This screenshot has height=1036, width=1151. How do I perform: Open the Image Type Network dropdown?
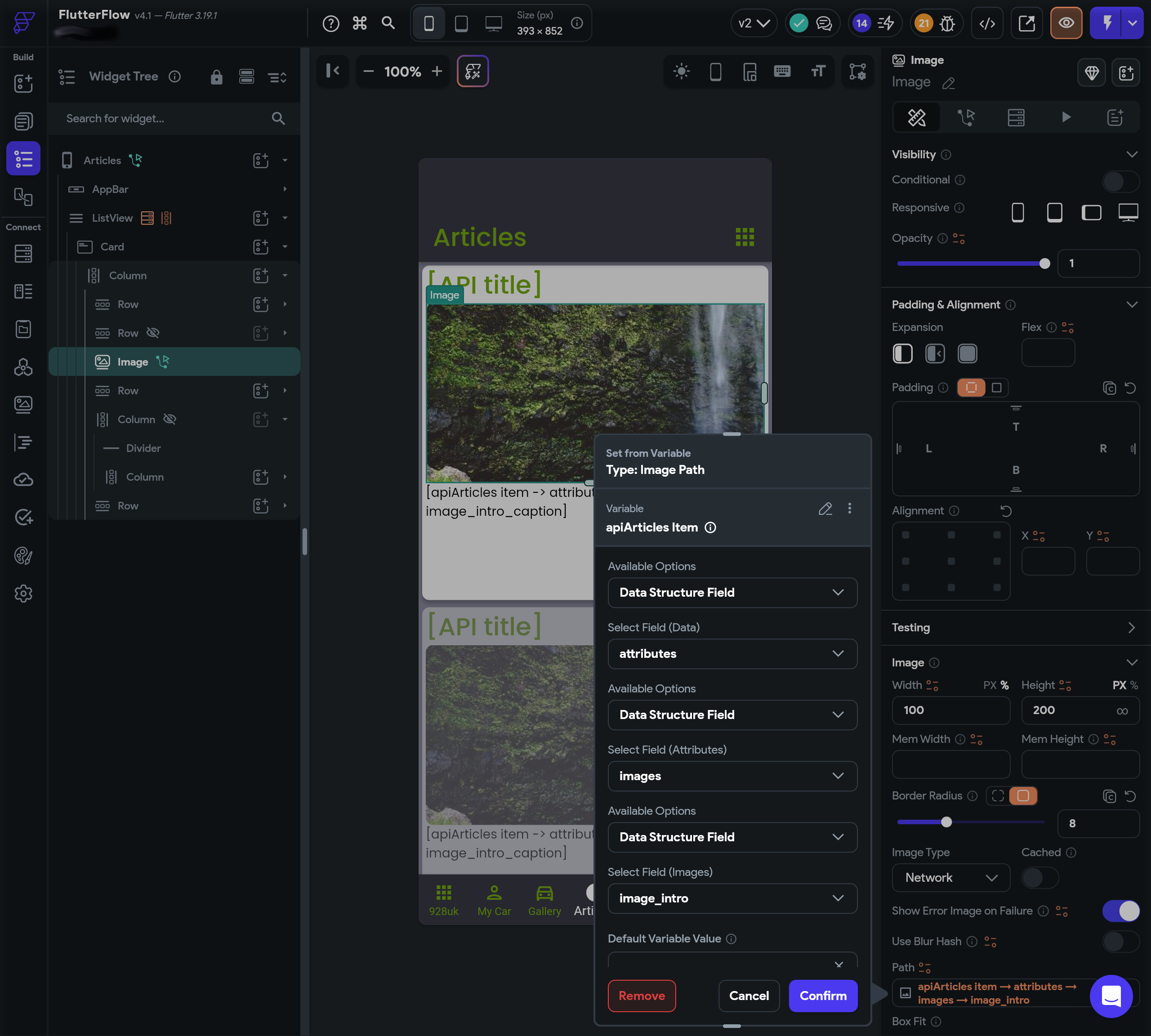coord(950,878)
